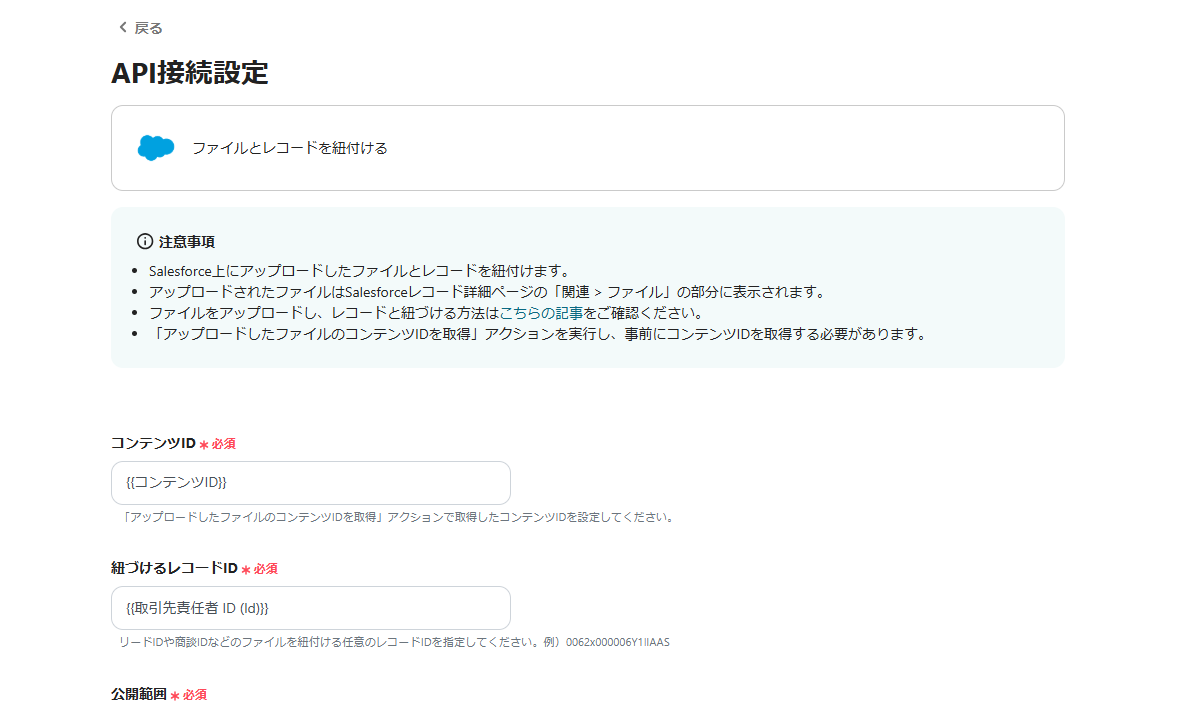
Task: Click the 注意事項 heading text
Action: click(x=187, y=241)
